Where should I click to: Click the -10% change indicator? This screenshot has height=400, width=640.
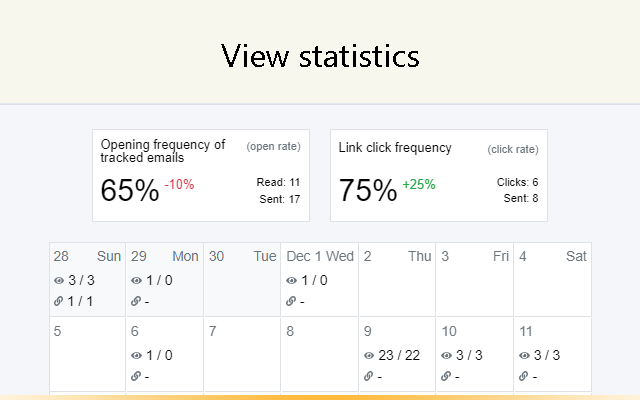[180, 185]
